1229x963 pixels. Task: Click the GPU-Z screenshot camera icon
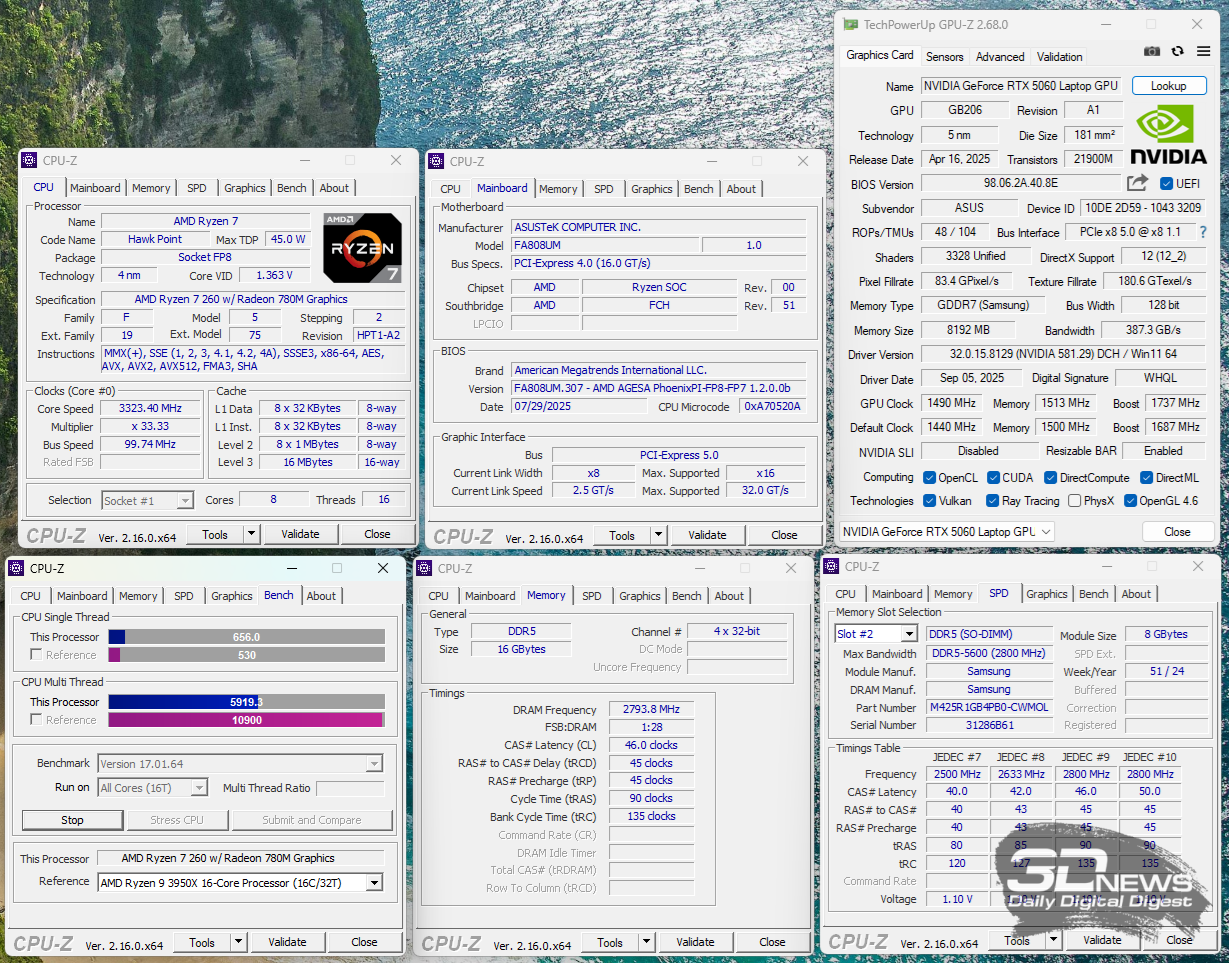(x=1152, y=52)
